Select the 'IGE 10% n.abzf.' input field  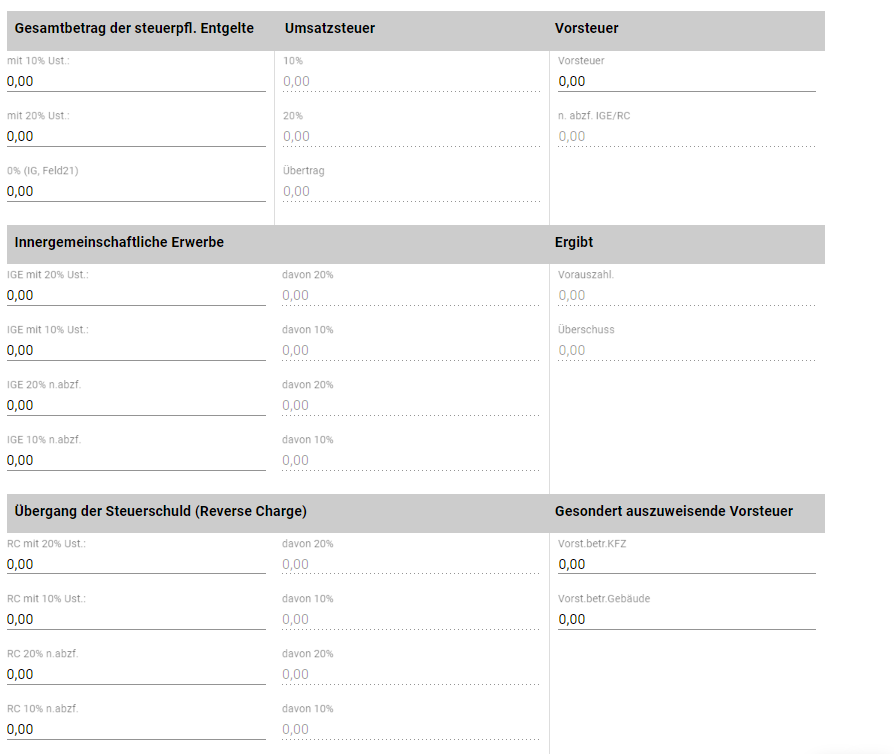(x=136, y=460)
